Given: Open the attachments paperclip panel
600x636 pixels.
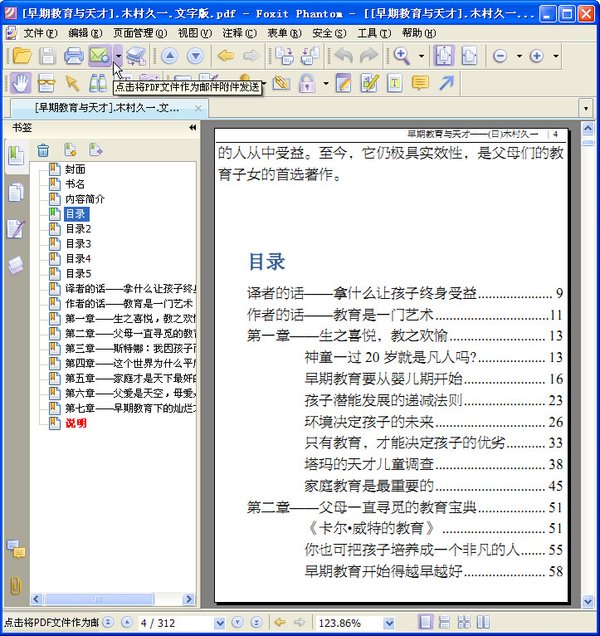Looking at the screenshot, I should pos(15,586).
